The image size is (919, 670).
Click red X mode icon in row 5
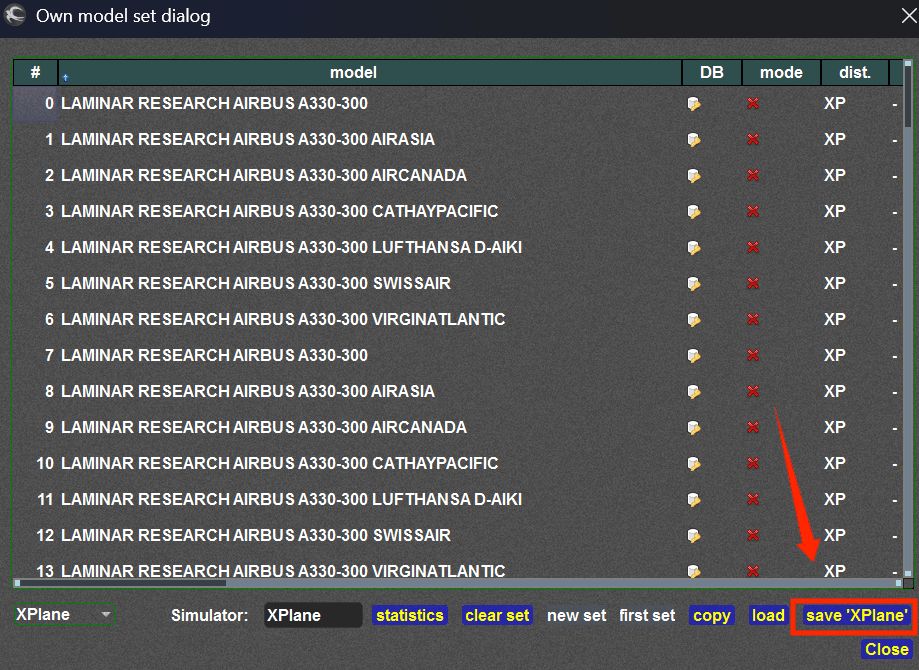click(x=753, y=284)
